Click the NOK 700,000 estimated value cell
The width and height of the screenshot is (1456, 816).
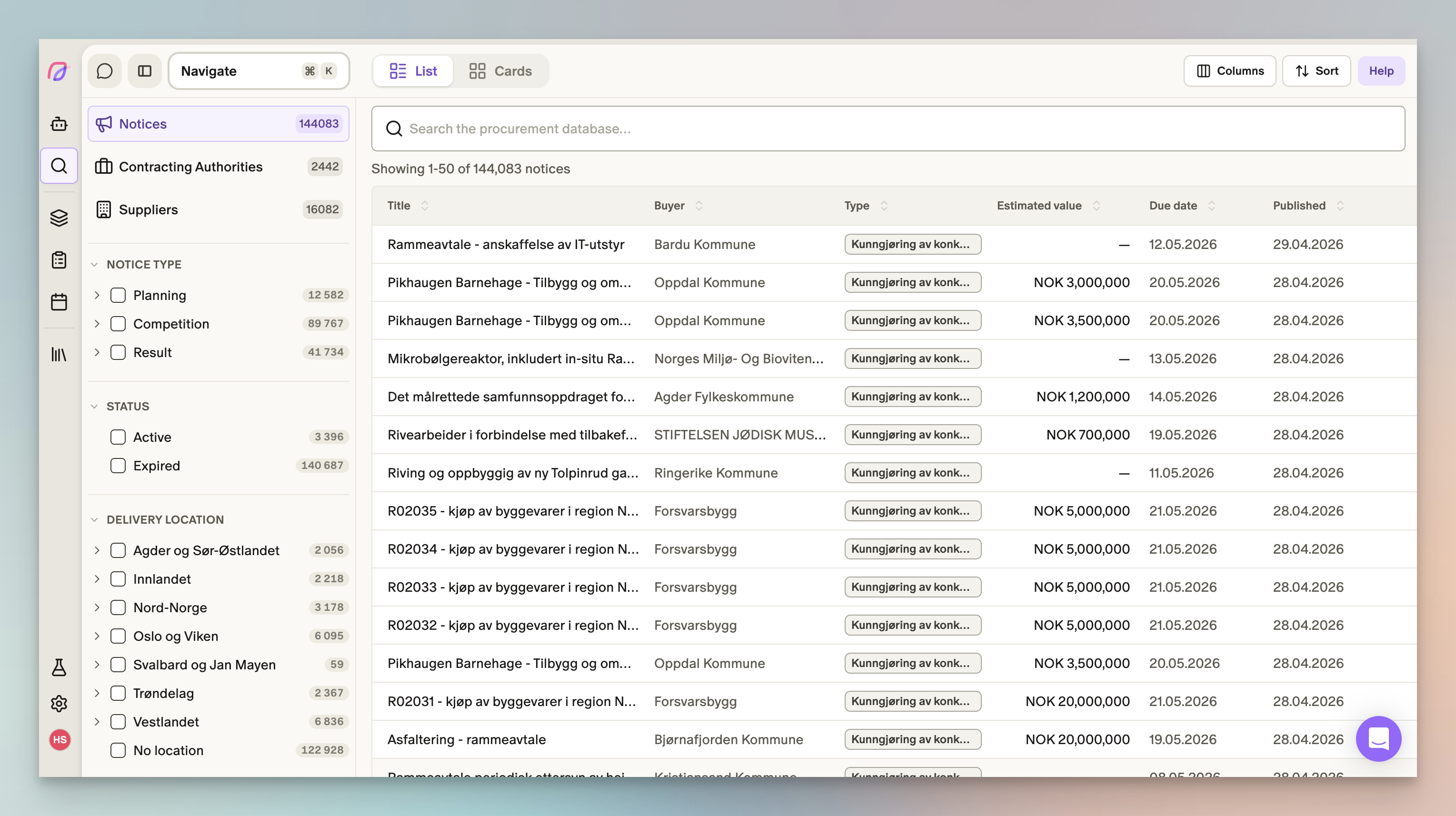pos(1087,435)
